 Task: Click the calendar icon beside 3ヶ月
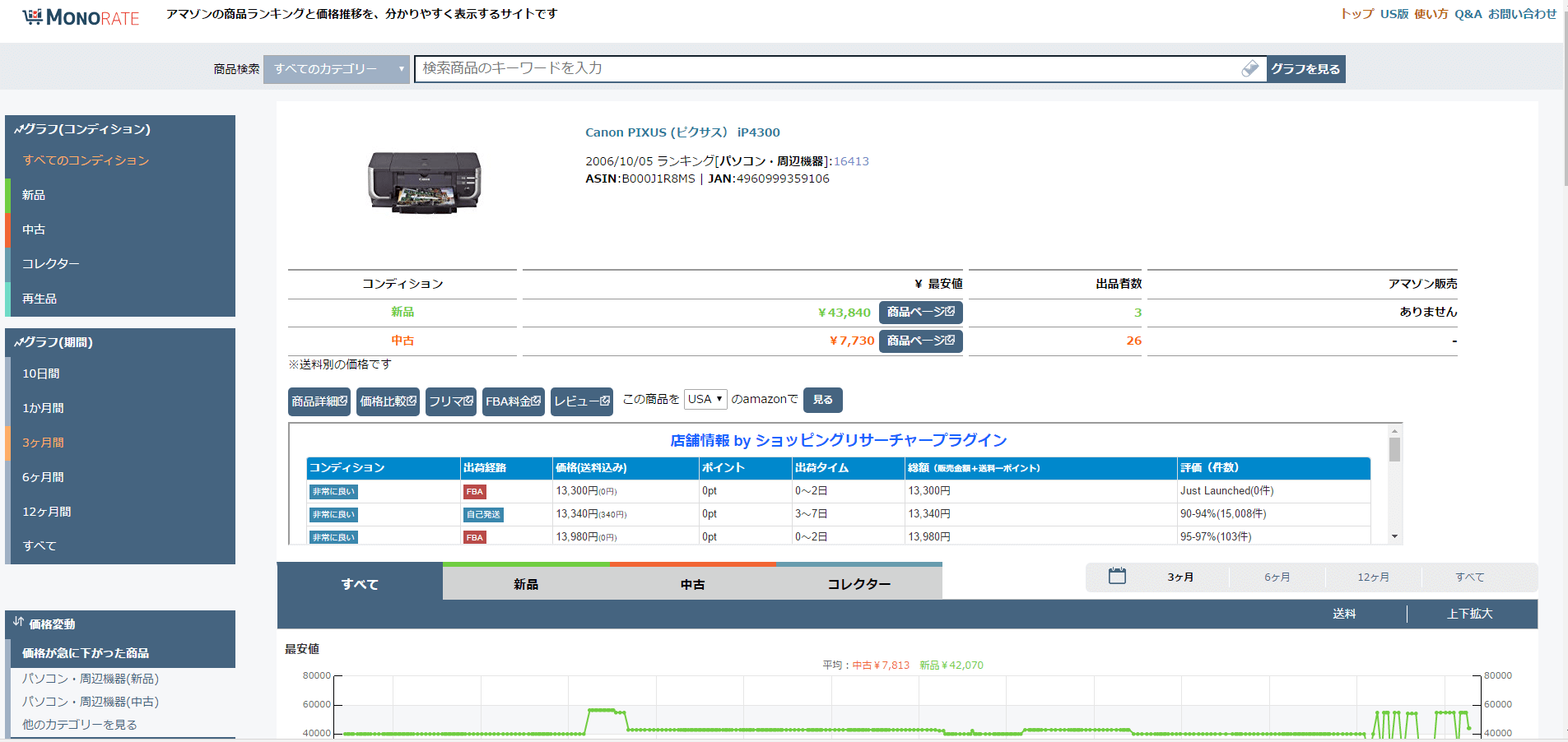pyautogui.click(x=1117, y=576)
